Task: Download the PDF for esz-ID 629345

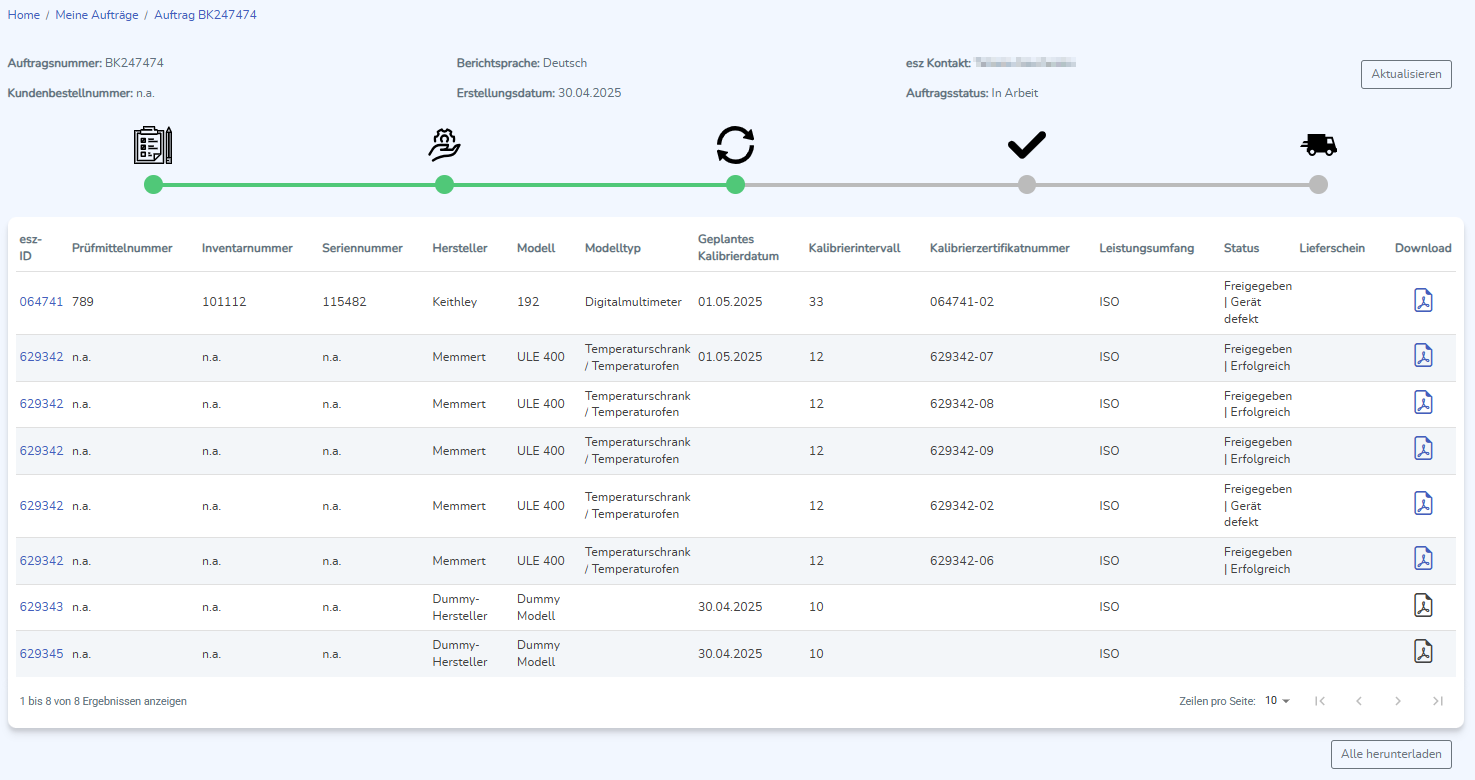Action: (1423, 652)
